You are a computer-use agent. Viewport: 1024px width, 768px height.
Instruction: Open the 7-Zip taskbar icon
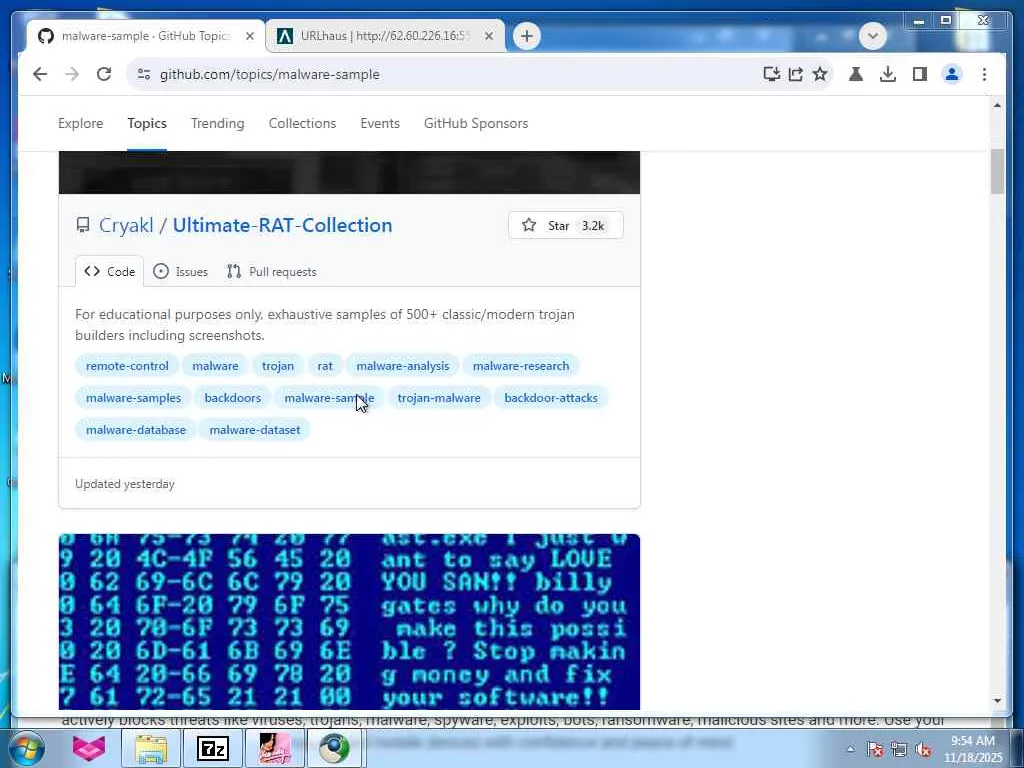click(212, 748)
